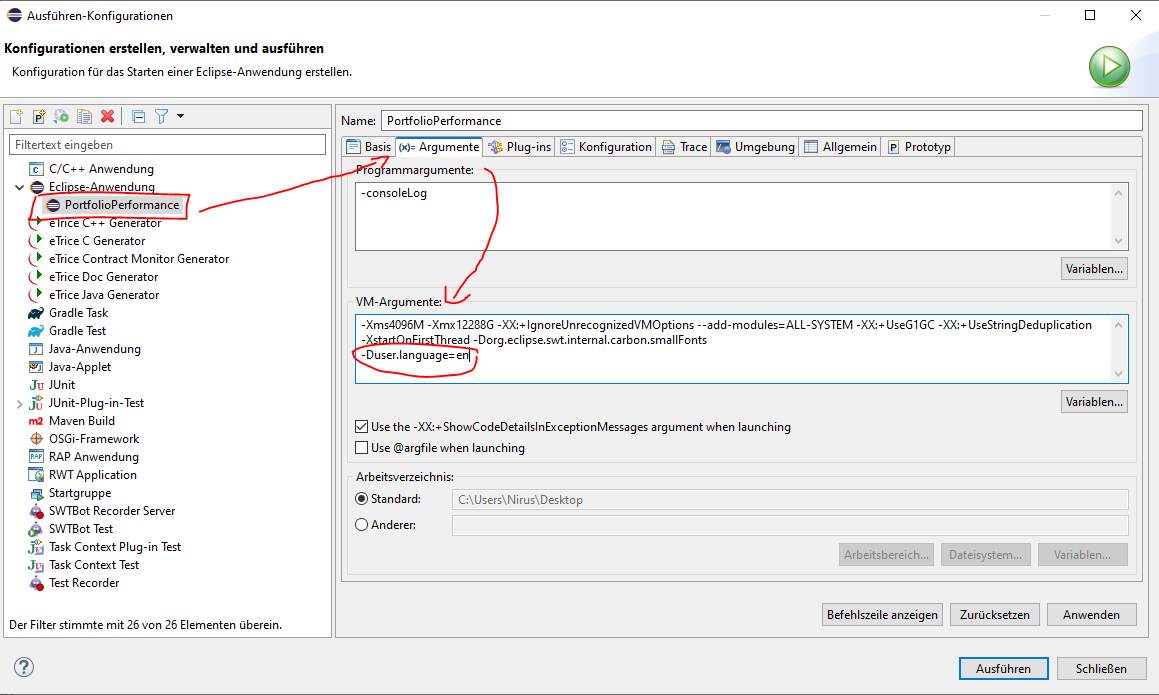Toggle ShowCodeDetailsInExceptionMessages checkbox
Image resolution: width=1159 pixels, height=695 pixels.
coord(362,427)
